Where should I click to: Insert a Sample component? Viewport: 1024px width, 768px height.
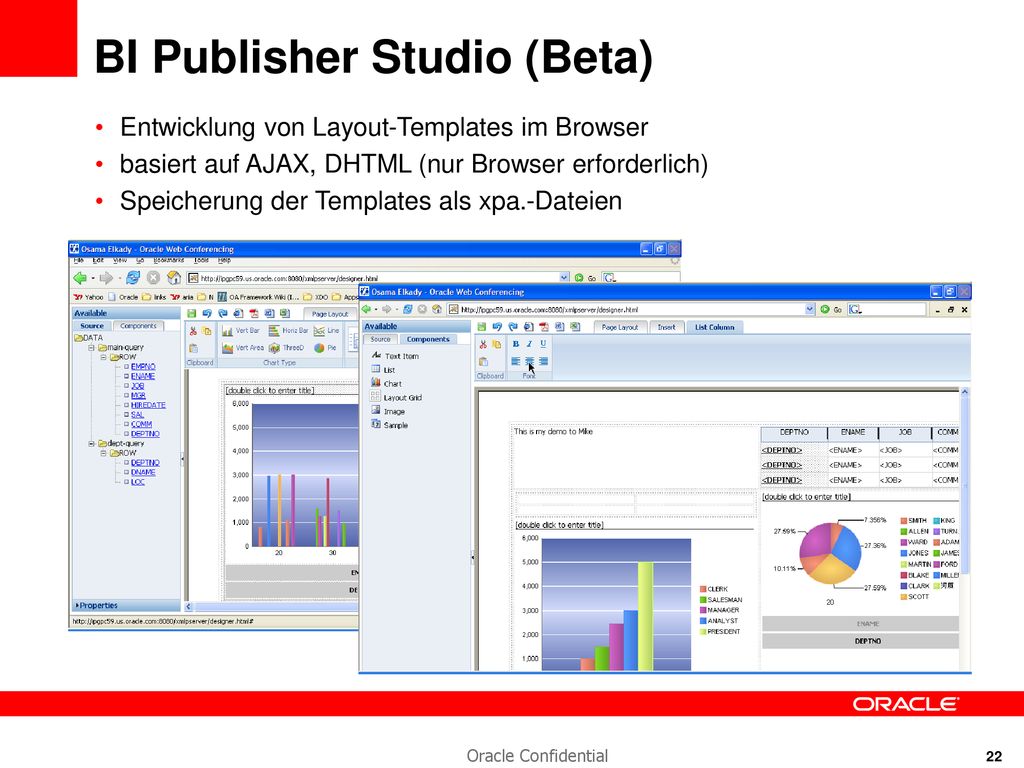click(x=389, y=425)
